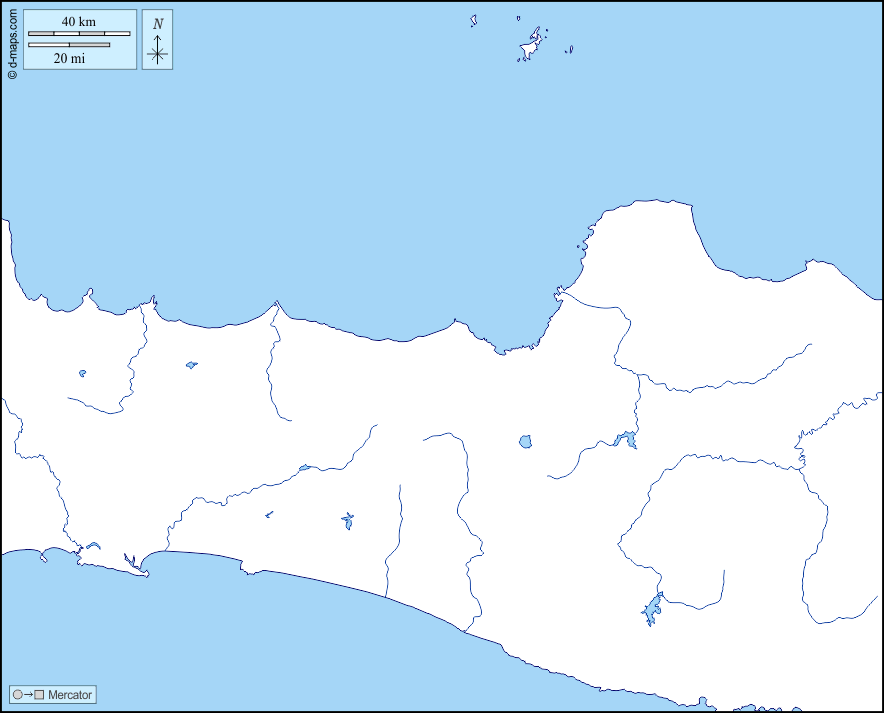Image resolution: width=884 pixels, height=713 pixels.
Task: Click the westernmost small island in the northern sea
Action: [474, 20]
